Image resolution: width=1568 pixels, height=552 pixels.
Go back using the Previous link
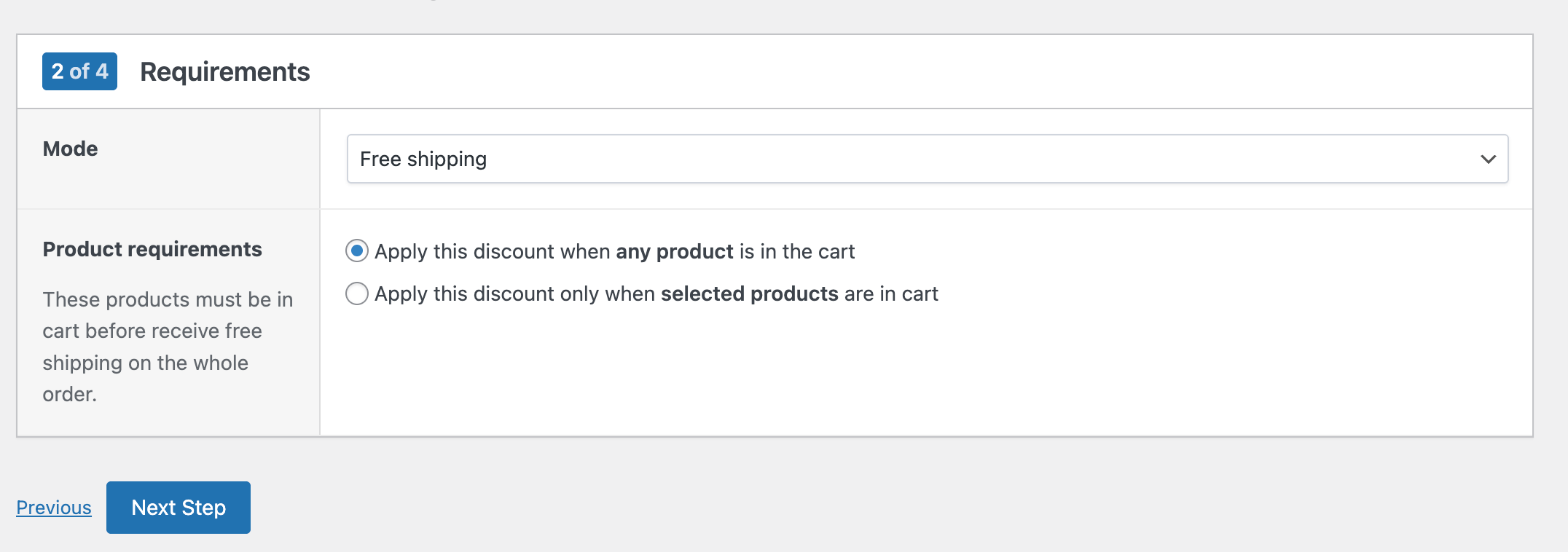pyautogui.click(x=54, y=508)
